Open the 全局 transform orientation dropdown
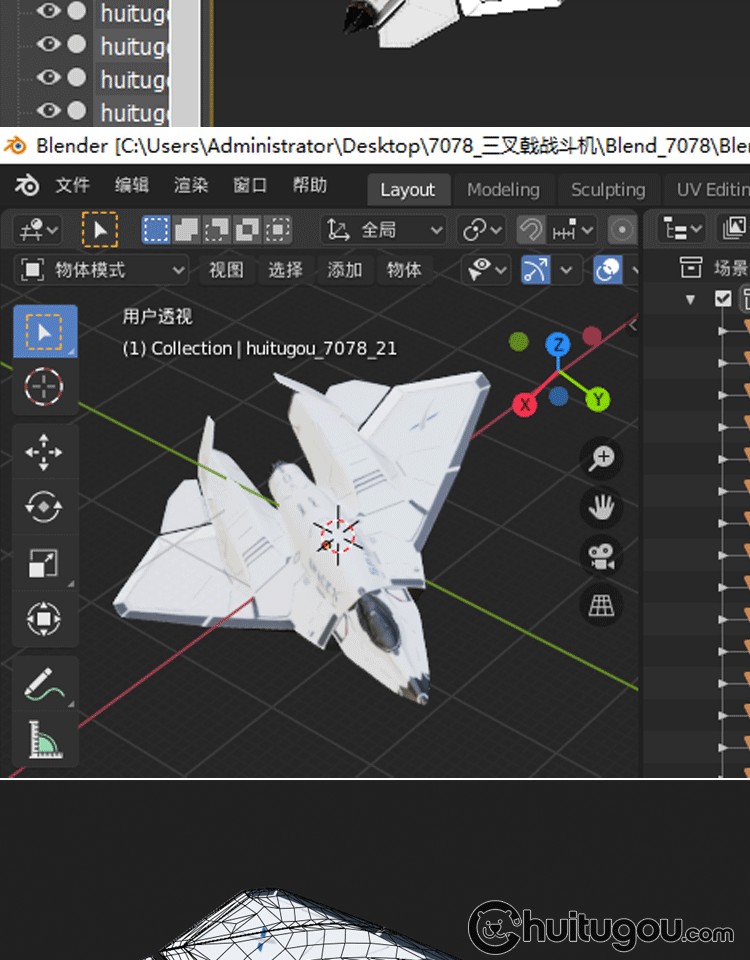The width and height of the screenshot is (750, 960). (x=384, y=230)
